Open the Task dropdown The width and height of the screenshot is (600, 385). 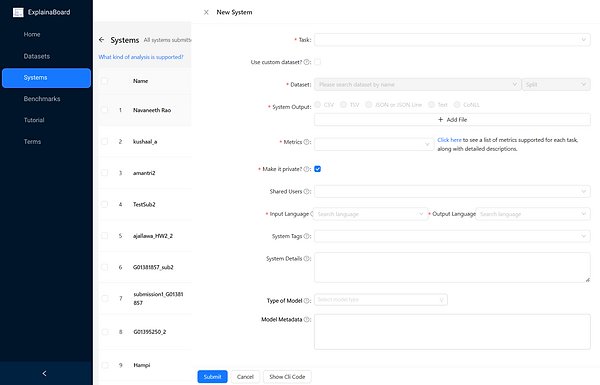(452, 40)
